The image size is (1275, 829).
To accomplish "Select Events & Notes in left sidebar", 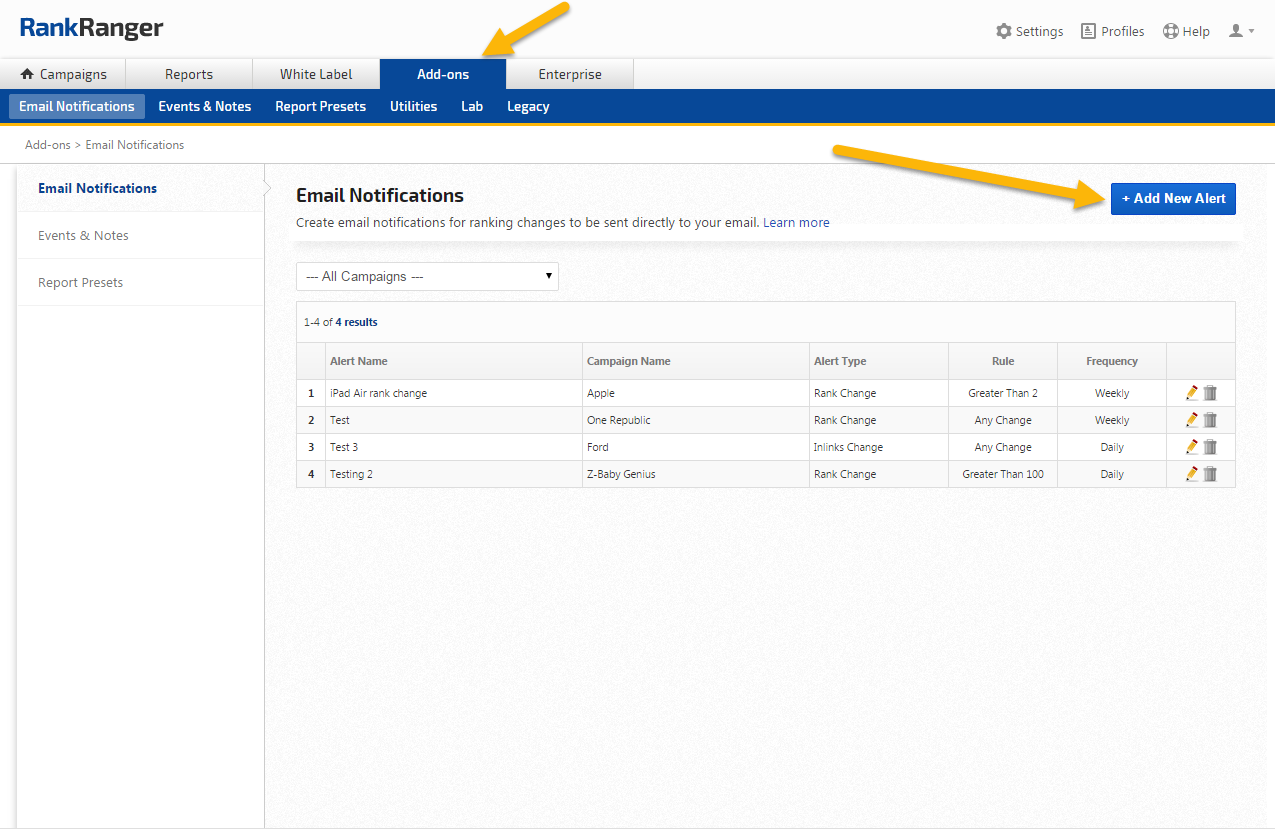I will tap(83, 235).
